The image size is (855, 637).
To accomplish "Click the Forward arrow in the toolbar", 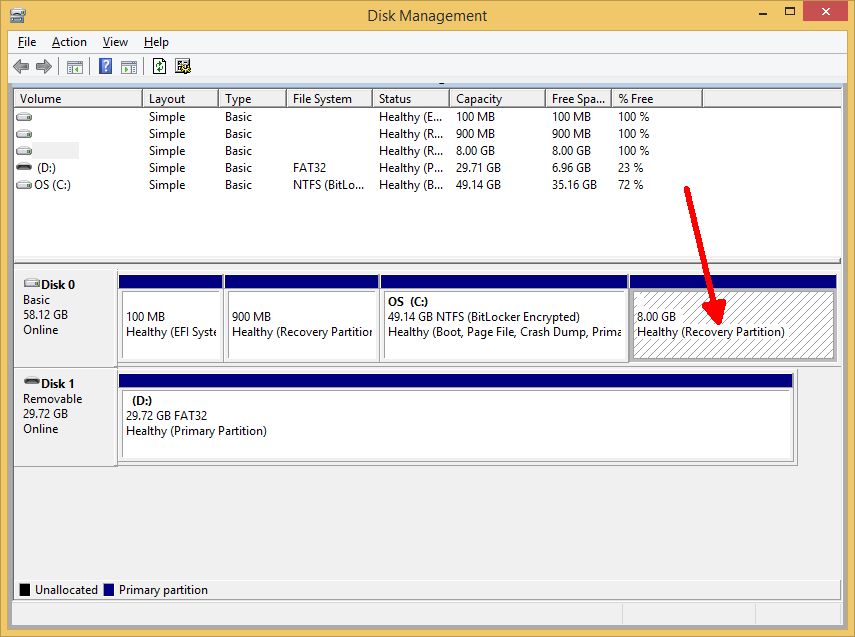I will point(44,67).
